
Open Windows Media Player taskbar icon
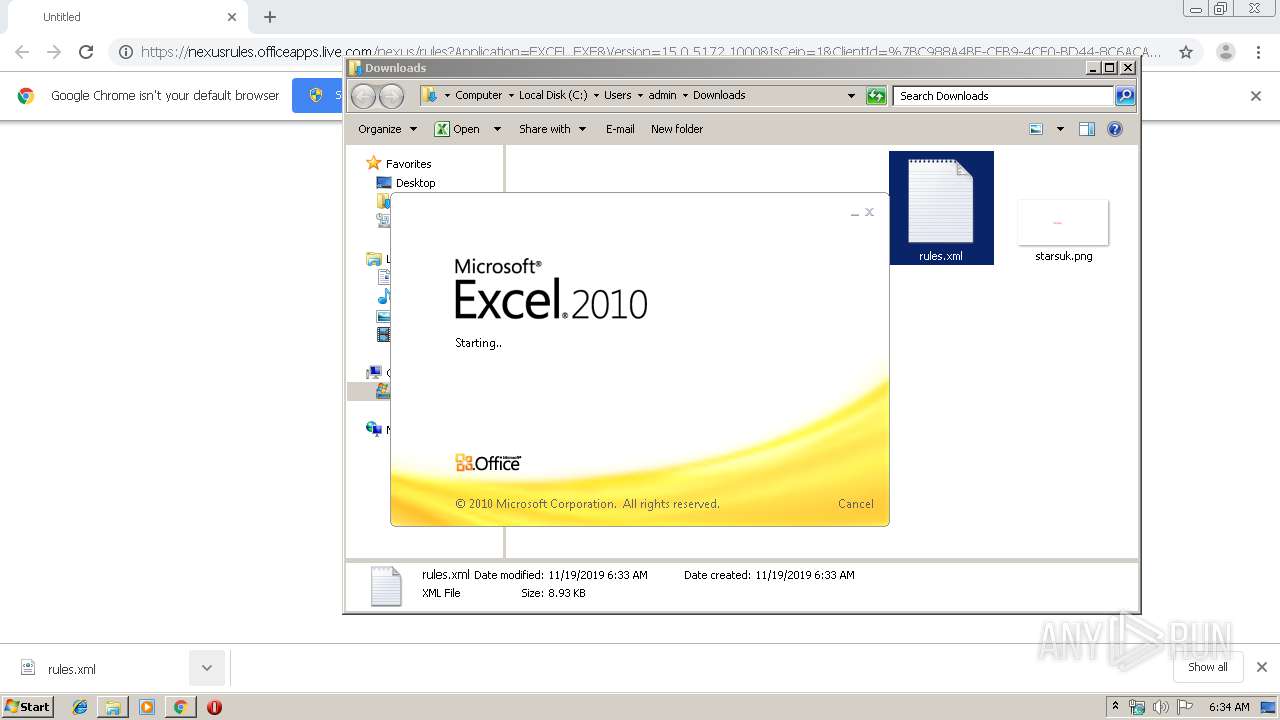[147, 707]
